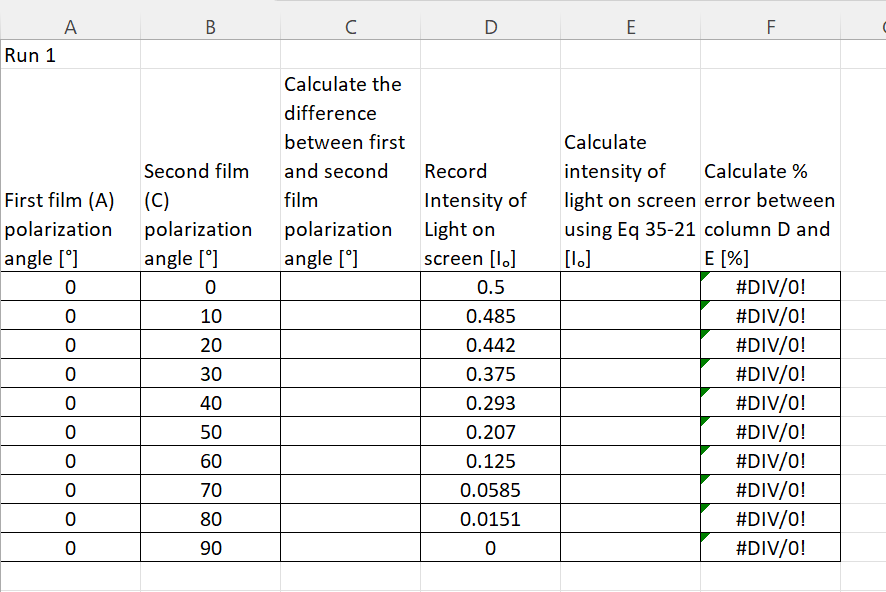Click the cell with value 90 in column B
The width and height of the screenshot is (886, 592).
[210, 547]
